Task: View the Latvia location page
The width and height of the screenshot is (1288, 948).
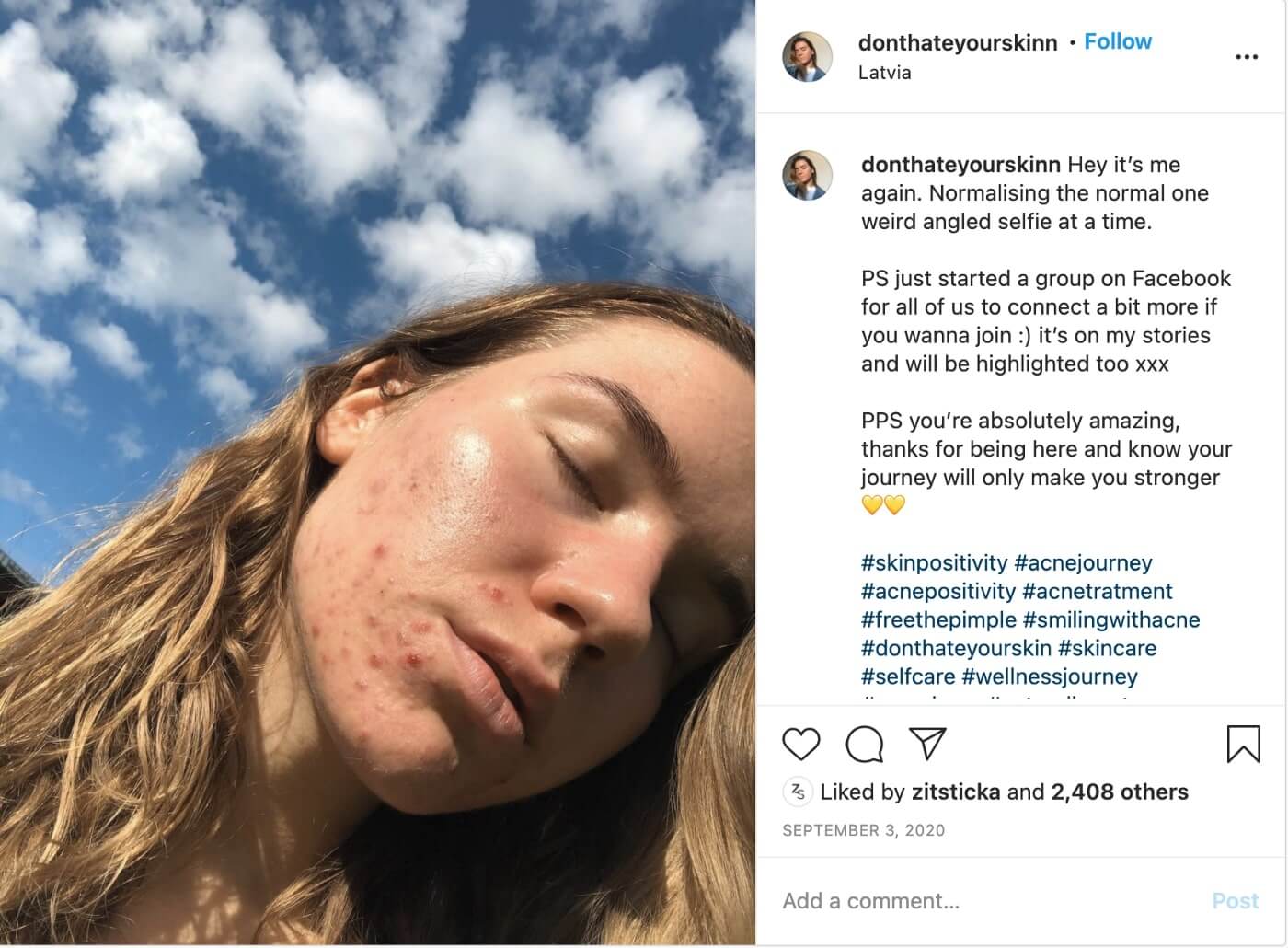Action: pos(883,72)
